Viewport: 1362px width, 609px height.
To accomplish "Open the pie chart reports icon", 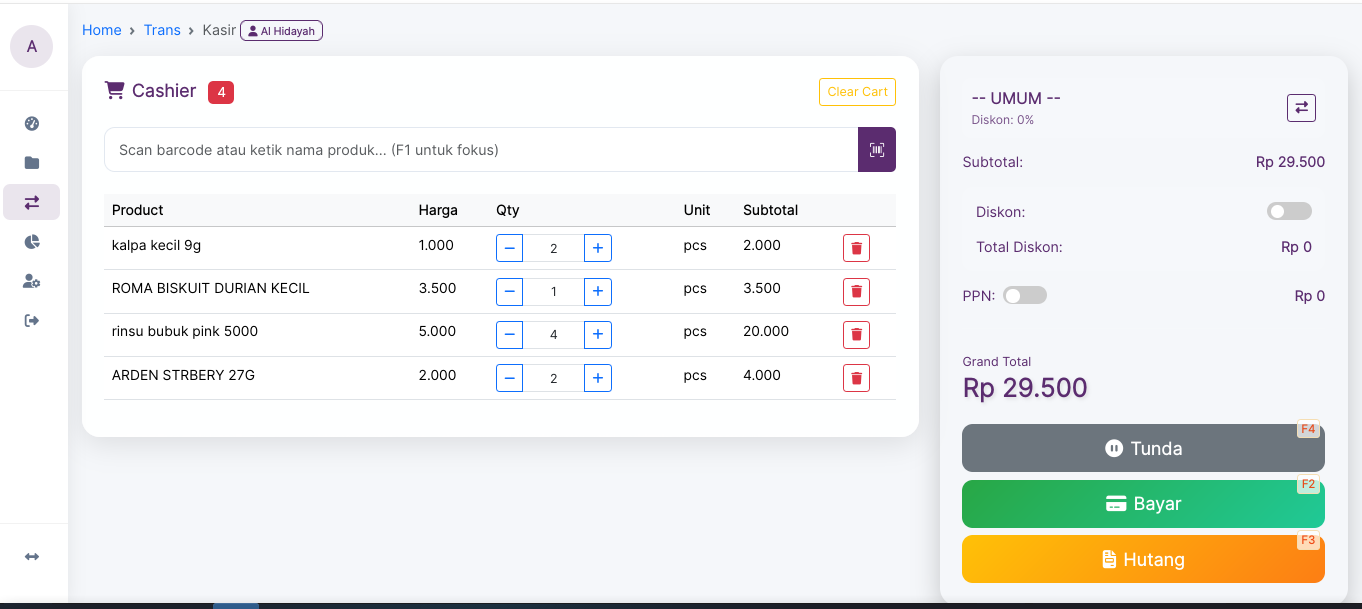I will click(32, 242).
